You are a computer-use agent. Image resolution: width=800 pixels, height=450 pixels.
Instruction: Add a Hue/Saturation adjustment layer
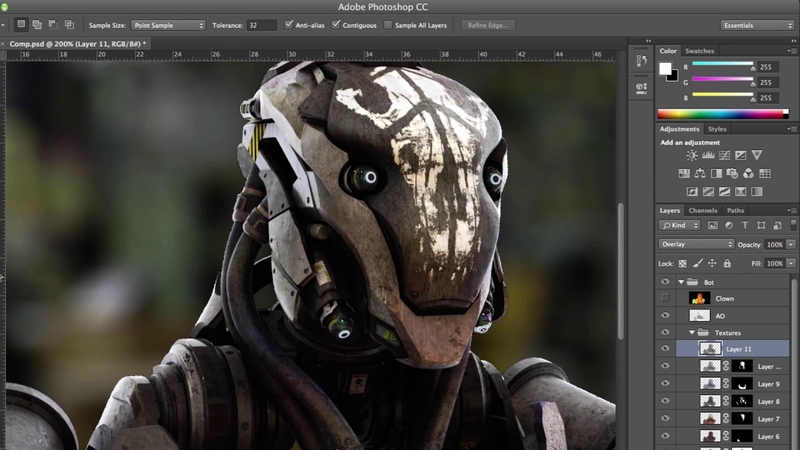pyautogui.click(x=684, y=173)
